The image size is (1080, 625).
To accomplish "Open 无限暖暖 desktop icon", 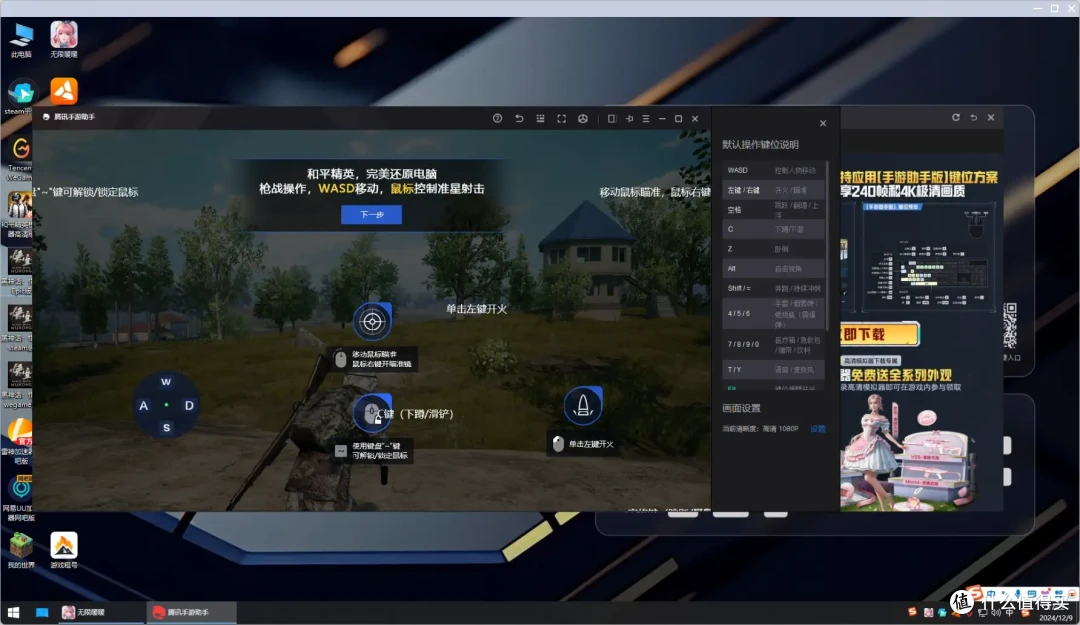I will point(63,39).
